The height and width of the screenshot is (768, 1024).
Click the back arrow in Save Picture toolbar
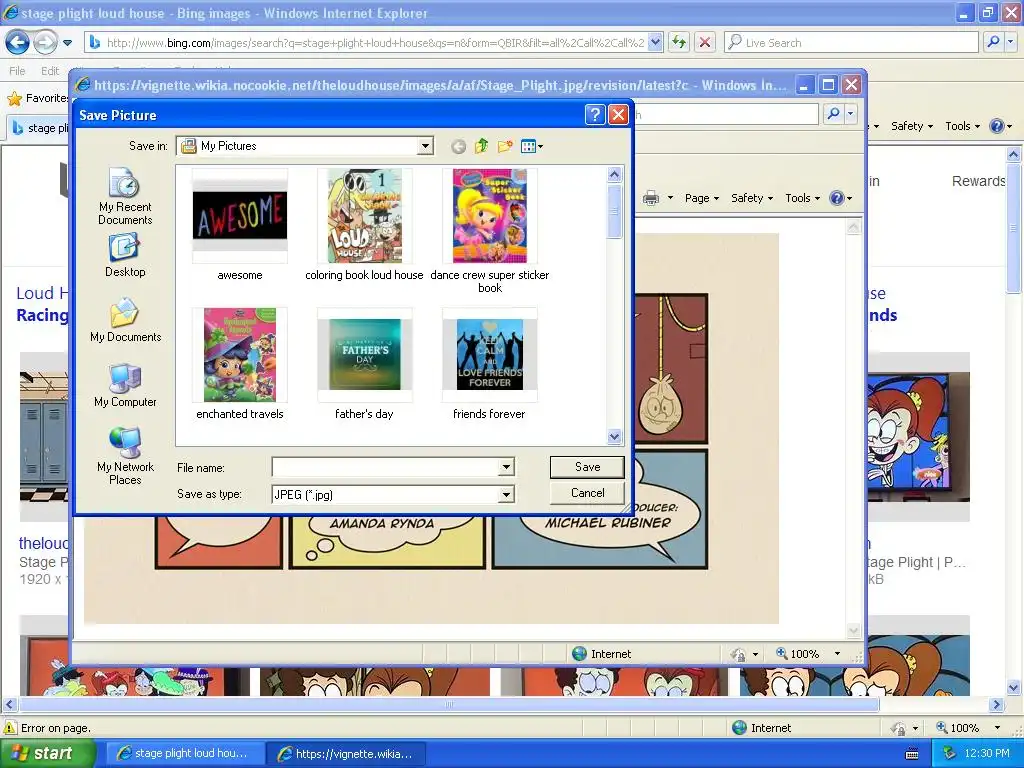click(x=458, y=146)
